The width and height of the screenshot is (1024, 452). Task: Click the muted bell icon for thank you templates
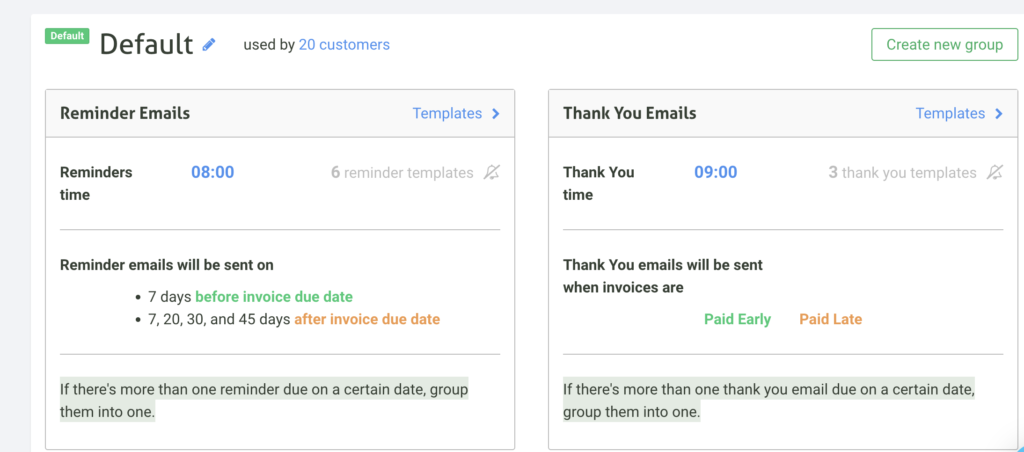[994, 173]
